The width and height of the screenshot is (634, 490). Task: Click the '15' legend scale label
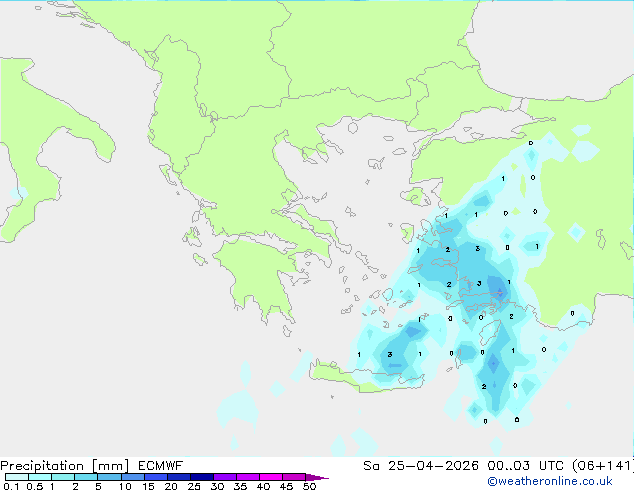click(148, 486)
